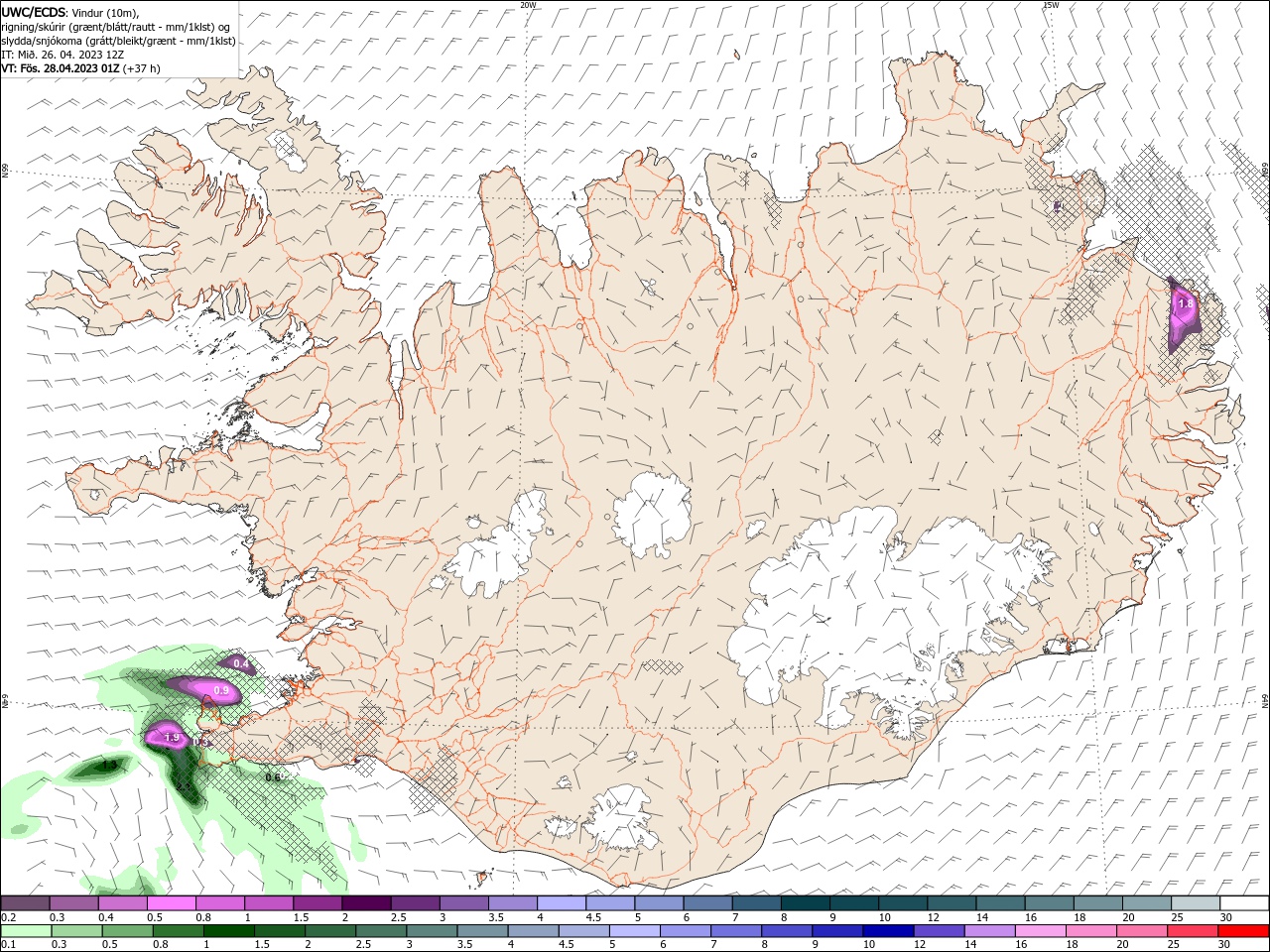Click the 'UWC/ECDS' title text

(33, 12)
